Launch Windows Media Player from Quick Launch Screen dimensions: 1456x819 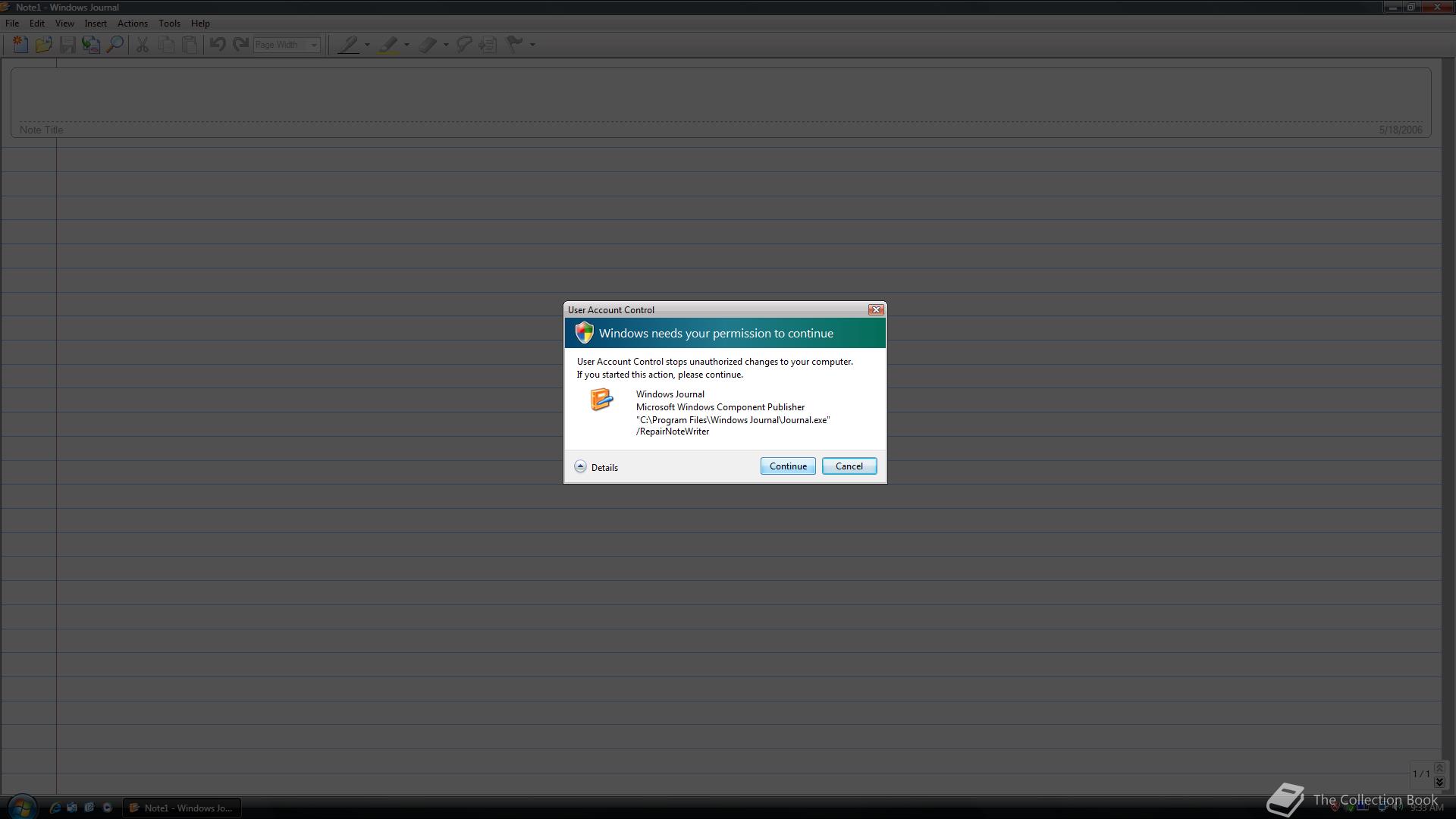pos(107,808)
